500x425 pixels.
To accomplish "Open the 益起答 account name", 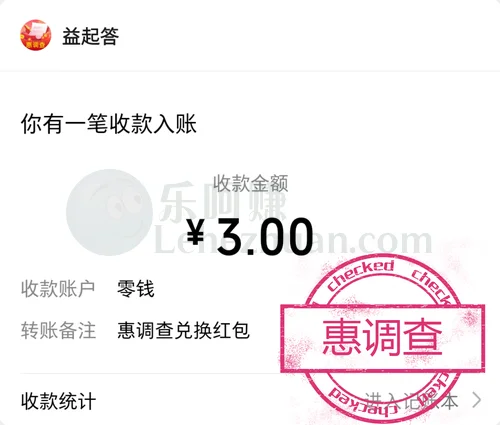I will [x=90, y=36].
